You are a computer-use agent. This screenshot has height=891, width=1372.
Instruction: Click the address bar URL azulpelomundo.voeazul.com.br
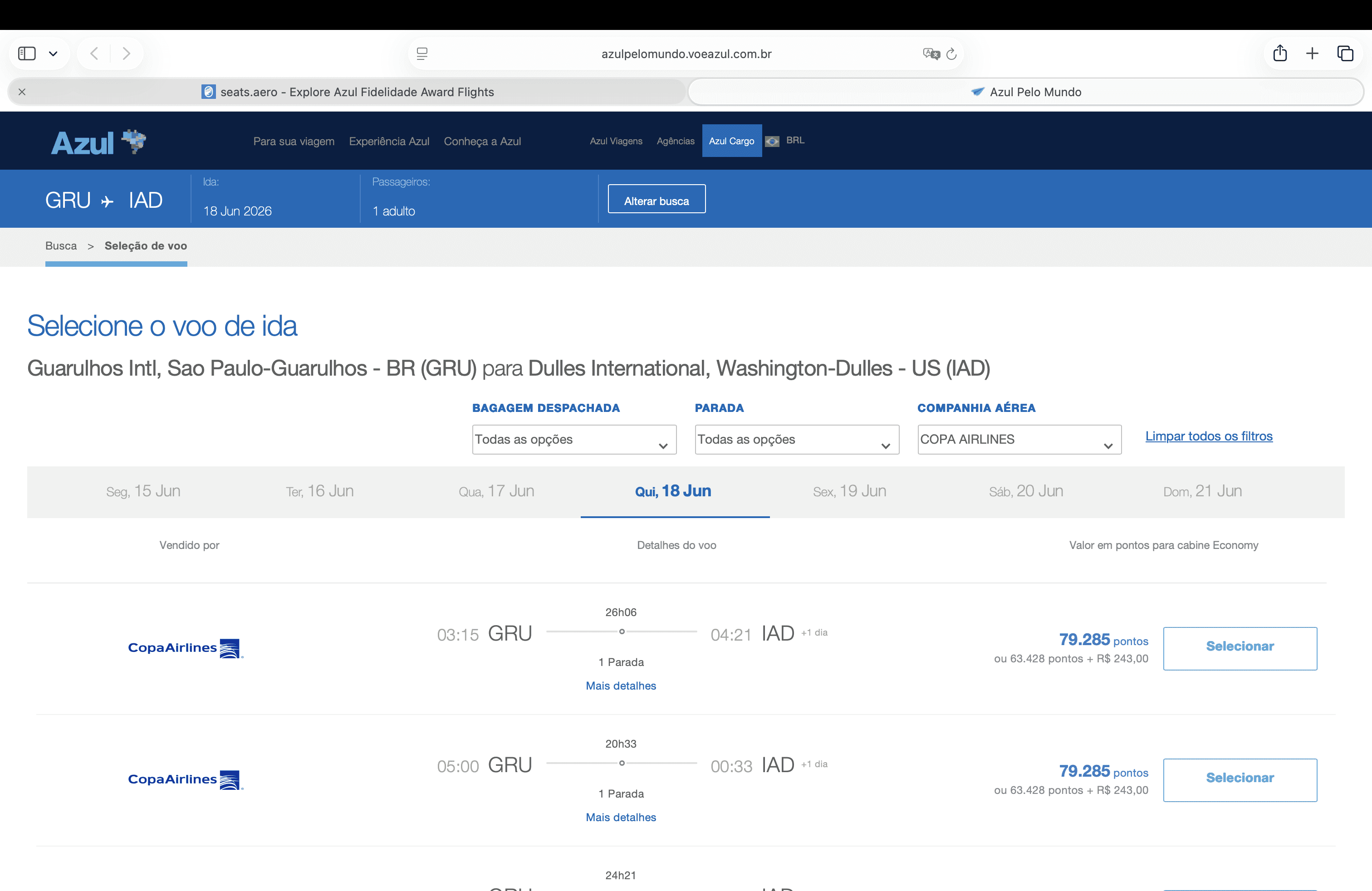point(686,54)
